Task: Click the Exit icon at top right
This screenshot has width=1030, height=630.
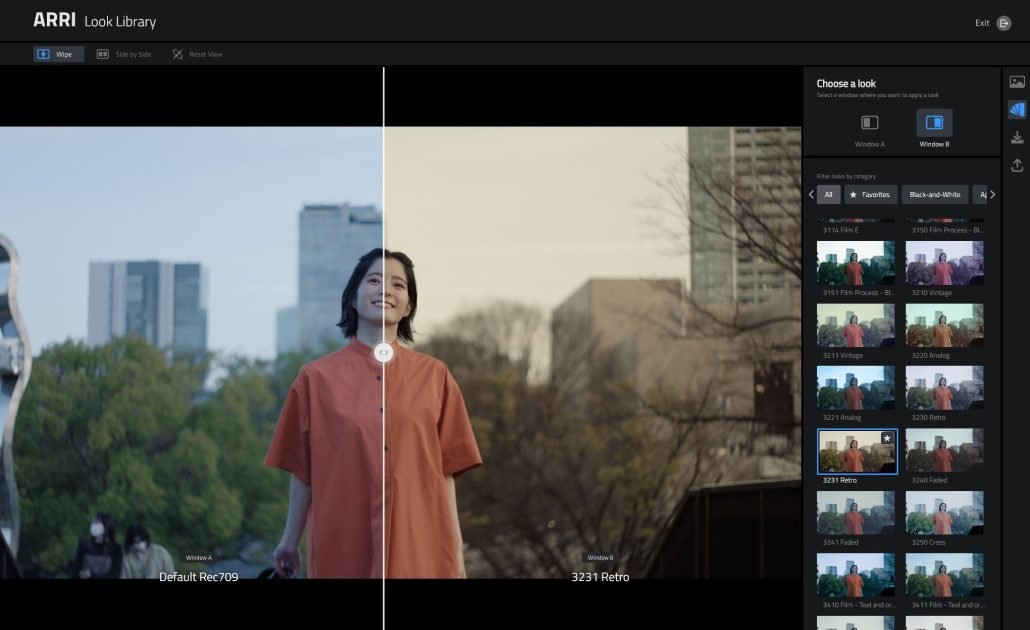Action: coord(1004,23)
